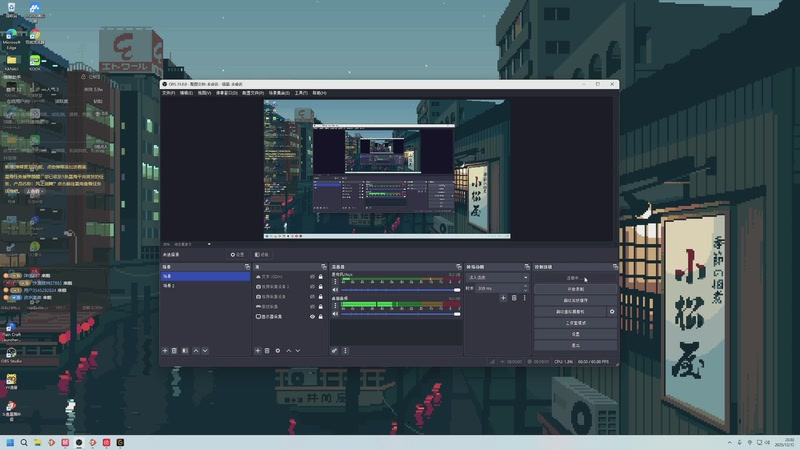Decrease transition duration with stepper down arrow
The width and height of the screenshot is (800, 450).
click(526, 290)
